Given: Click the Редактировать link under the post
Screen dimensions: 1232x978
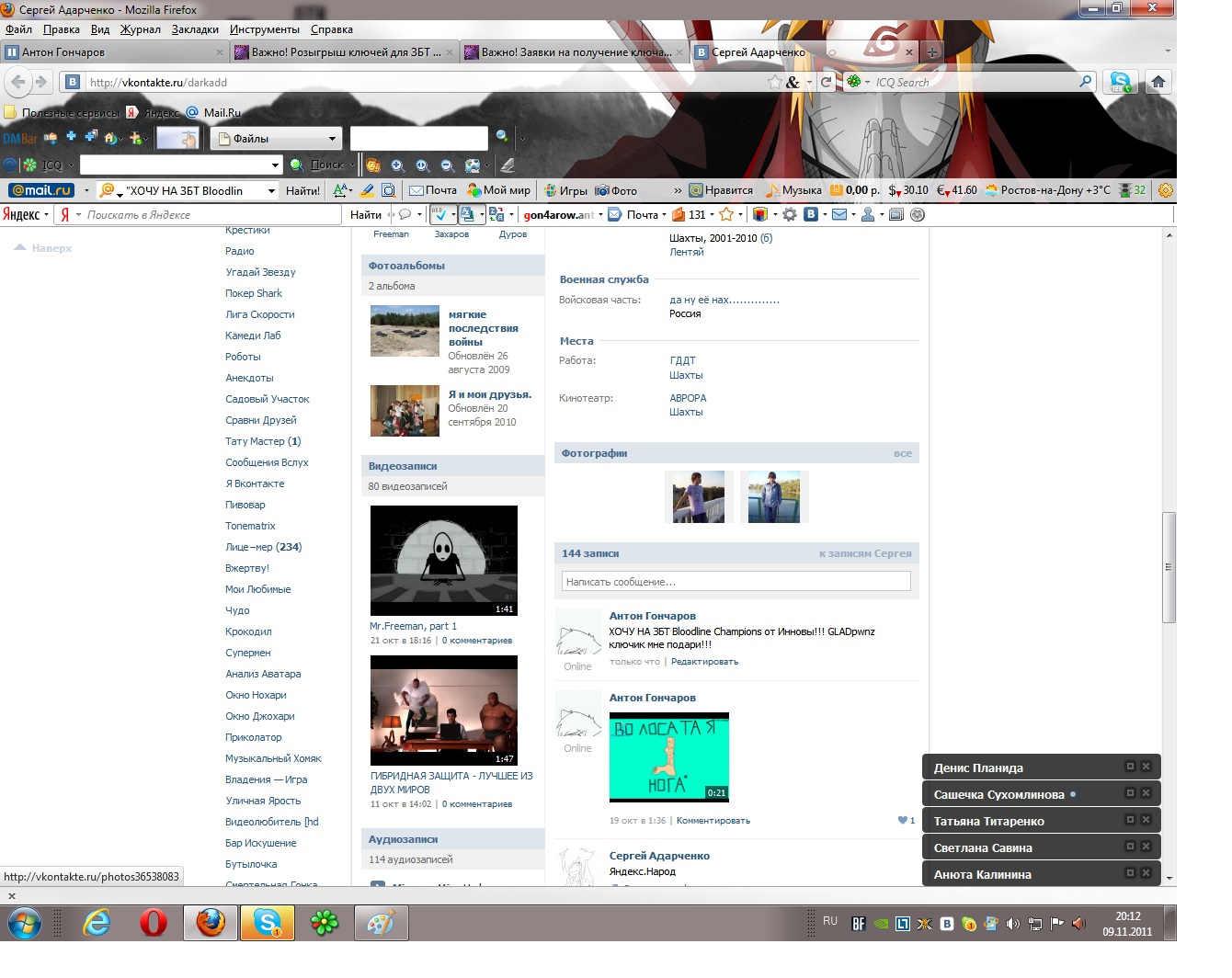Looking at the screenshot, I should click(704, 662).
